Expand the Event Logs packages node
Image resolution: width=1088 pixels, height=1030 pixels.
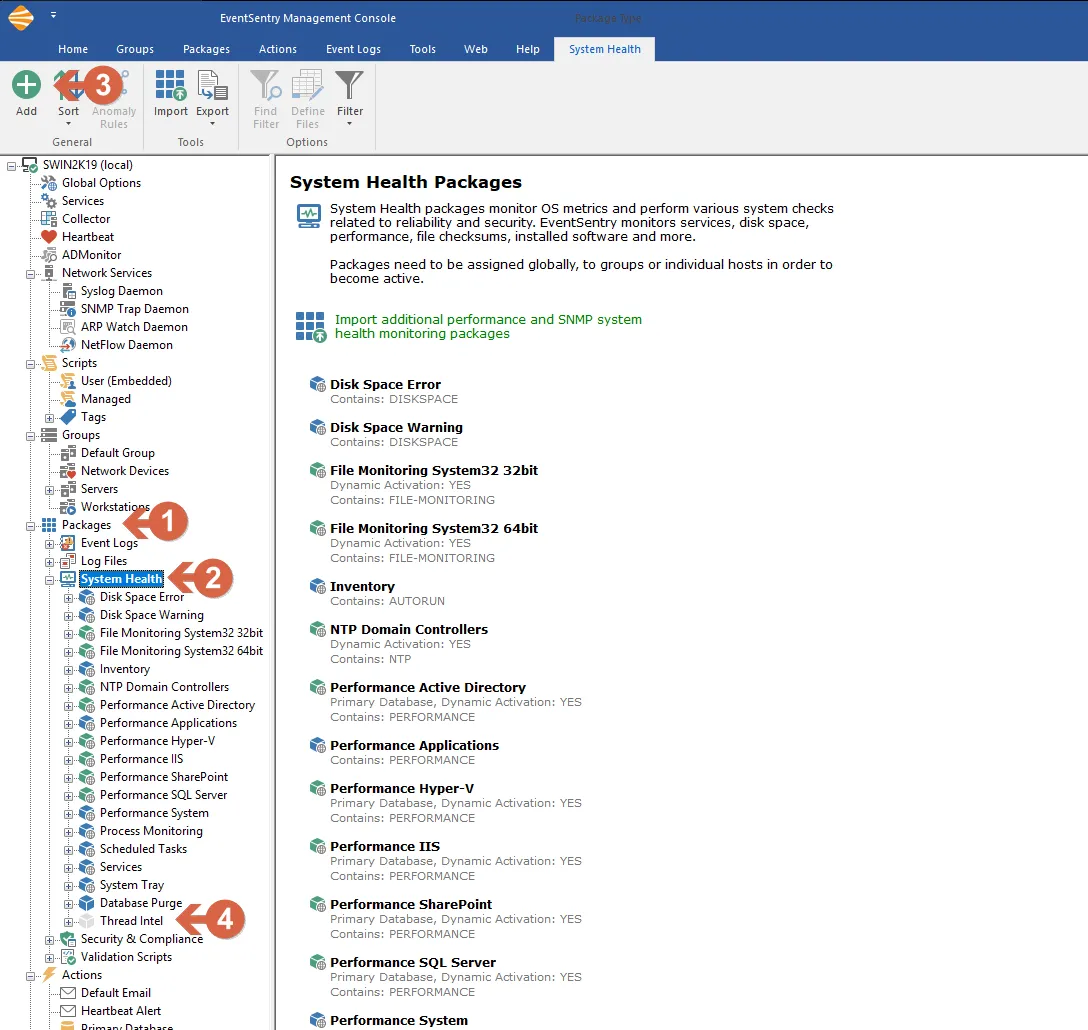click(x=49, y=543)
